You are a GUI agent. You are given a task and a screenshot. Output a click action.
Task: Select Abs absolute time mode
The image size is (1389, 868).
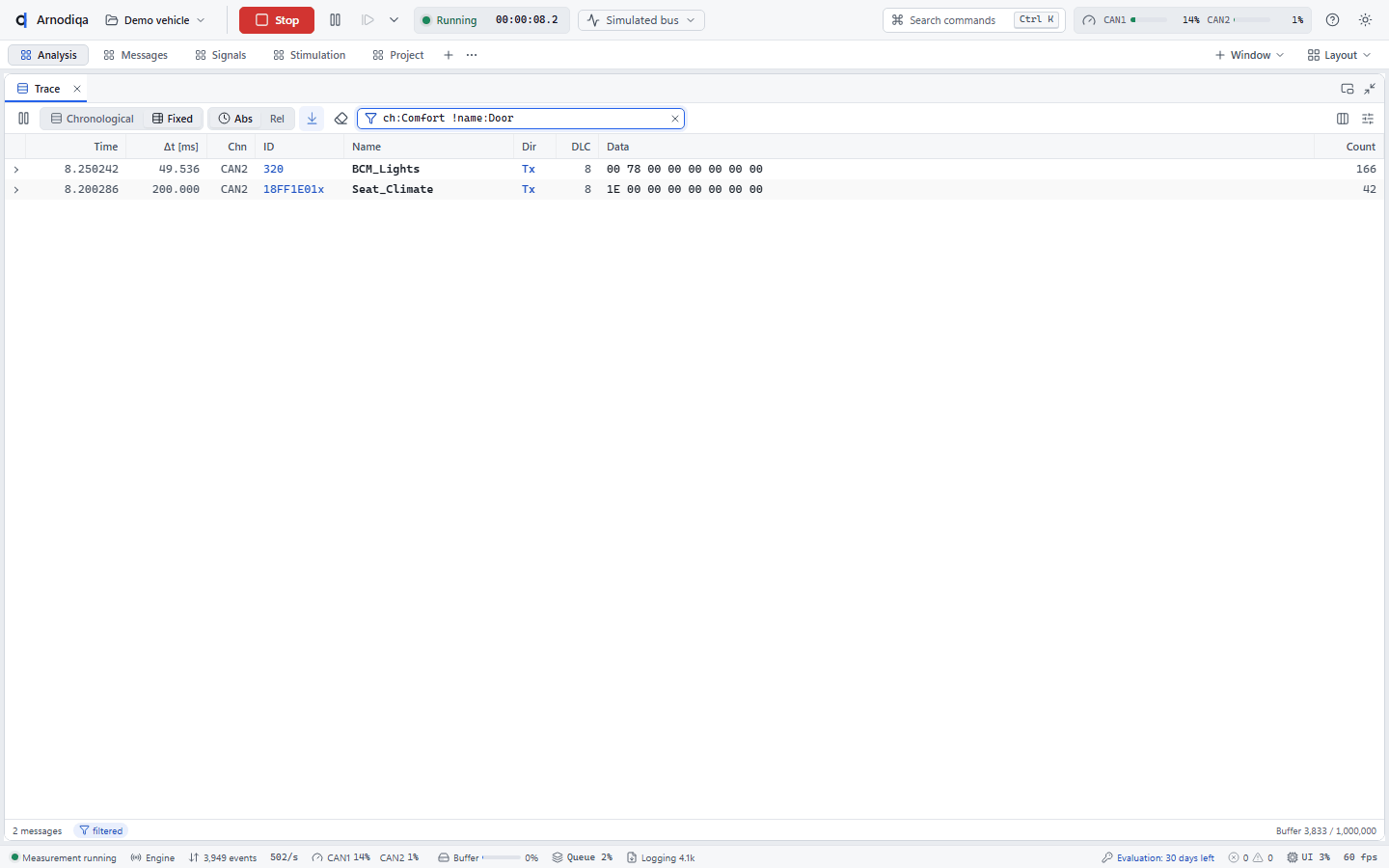pyautogui.click(x=235, y=119)
